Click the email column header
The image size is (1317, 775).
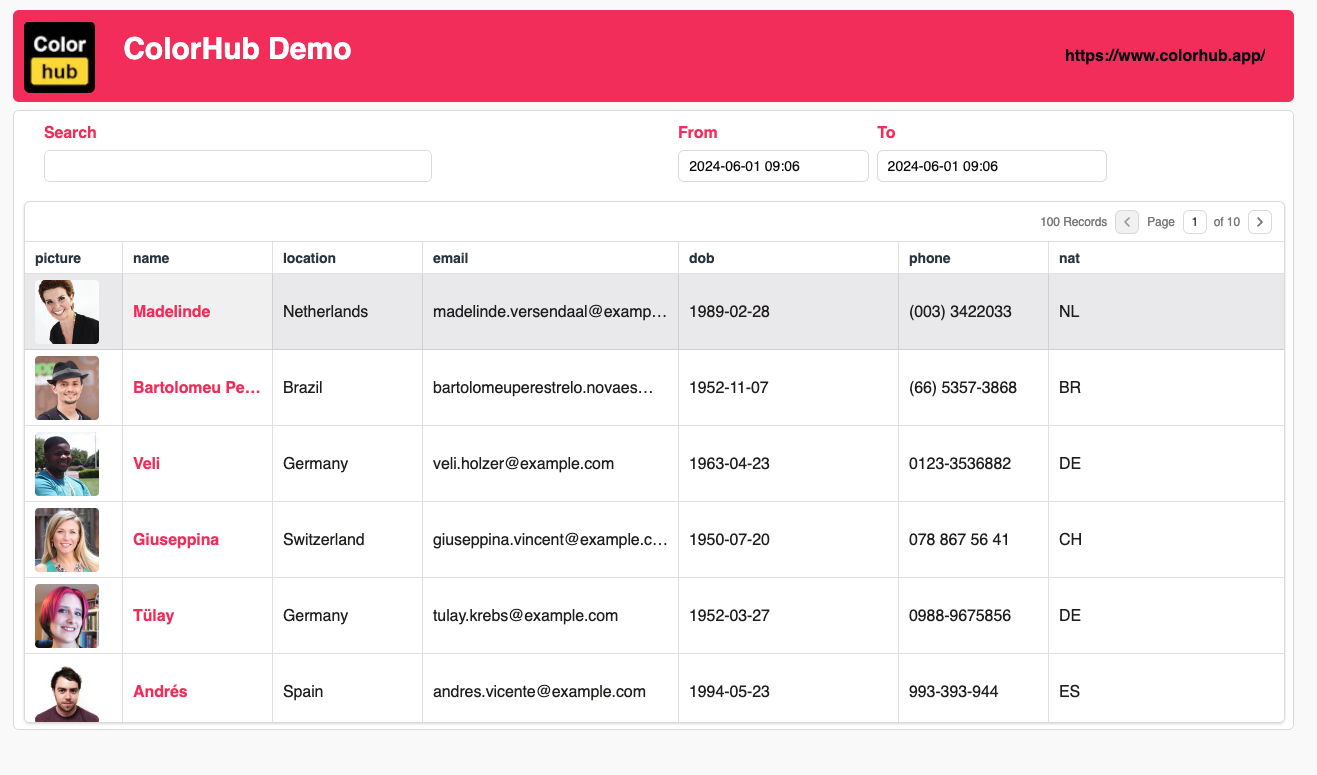click(x=450, y=258)
